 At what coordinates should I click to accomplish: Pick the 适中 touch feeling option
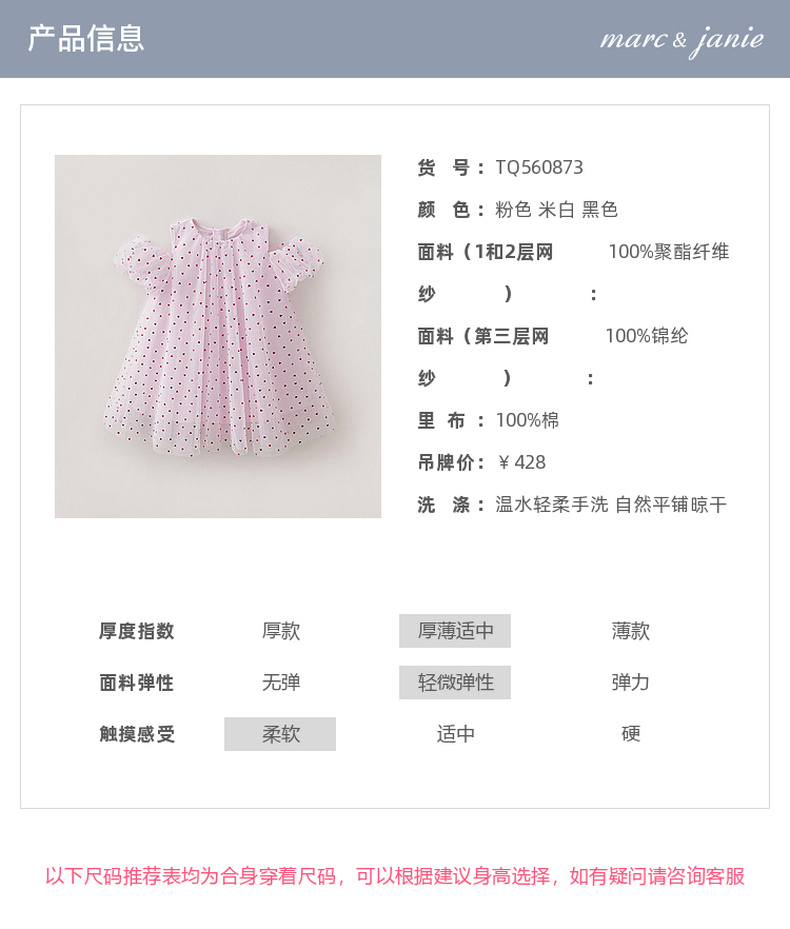456,733
